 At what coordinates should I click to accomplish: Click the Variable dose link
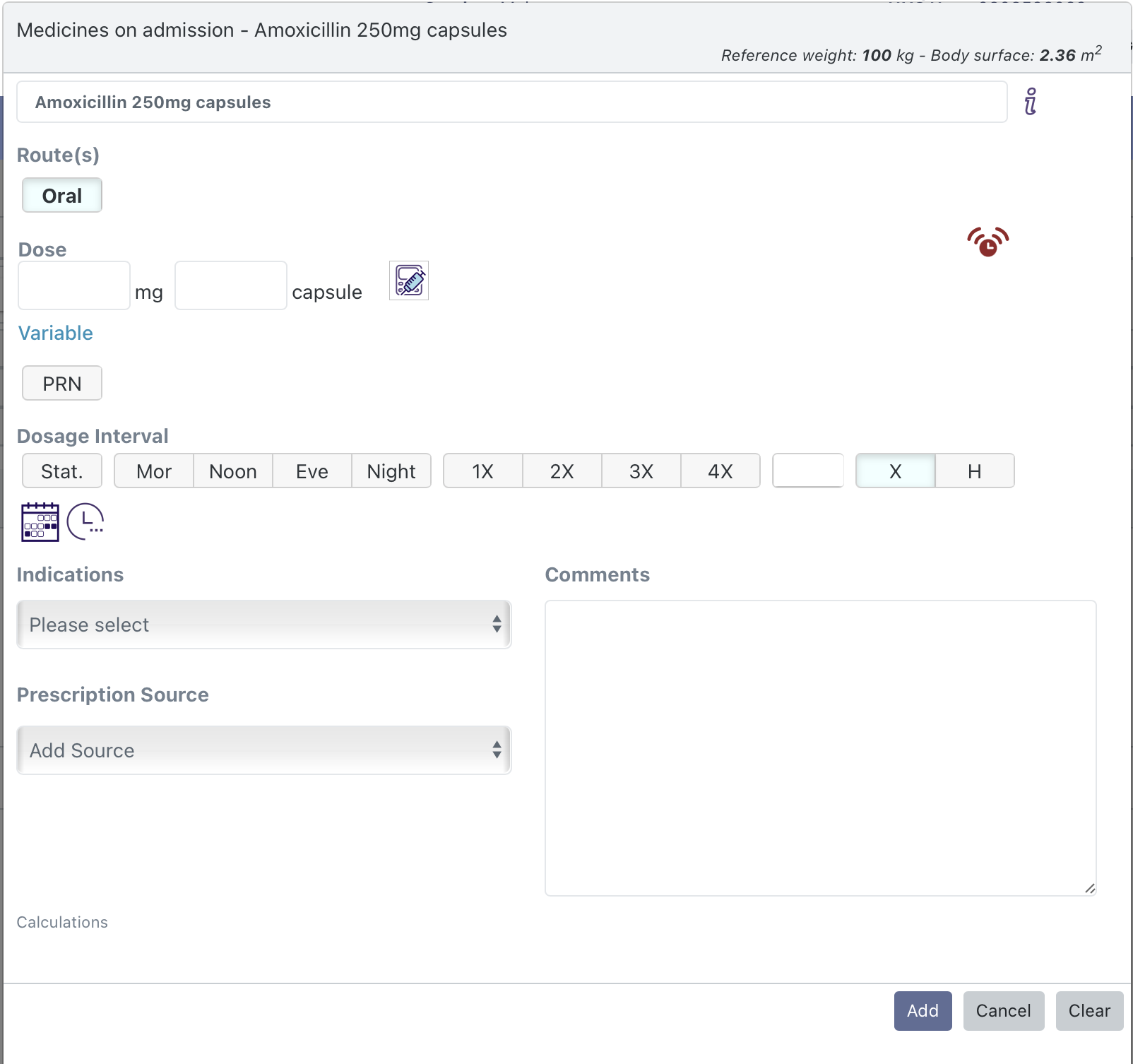pos(56,333)
